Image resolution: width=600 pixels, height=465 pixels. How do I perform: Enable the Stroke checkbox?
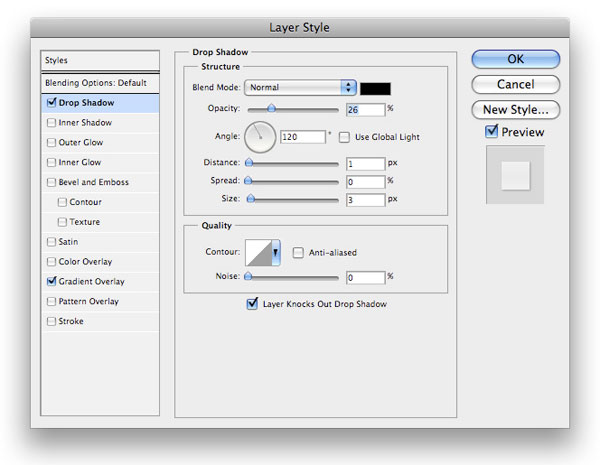51,321
